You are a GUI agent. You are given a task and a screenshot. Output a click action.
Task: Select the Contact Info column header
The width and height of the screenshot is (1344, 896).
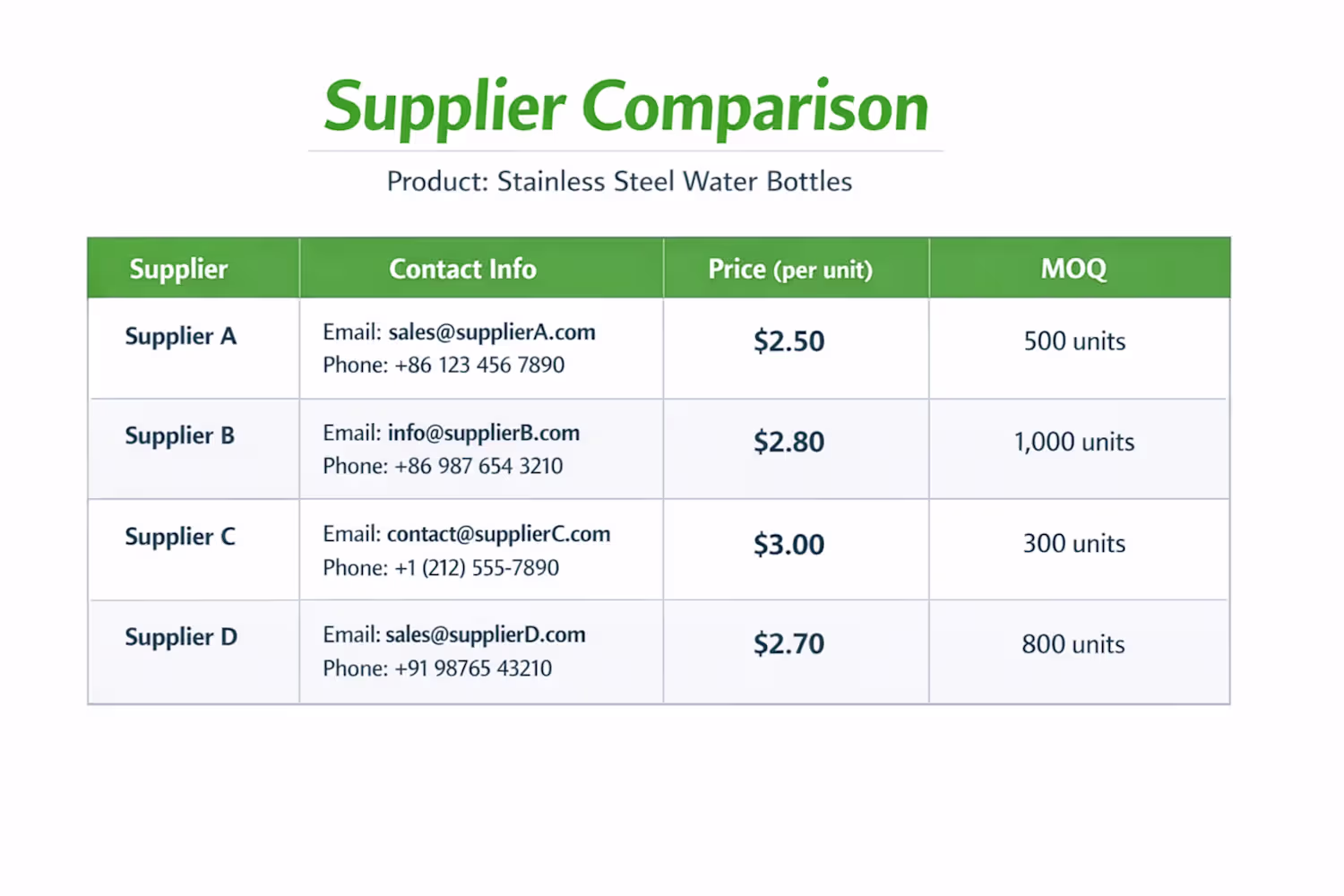tap(462, 269)
